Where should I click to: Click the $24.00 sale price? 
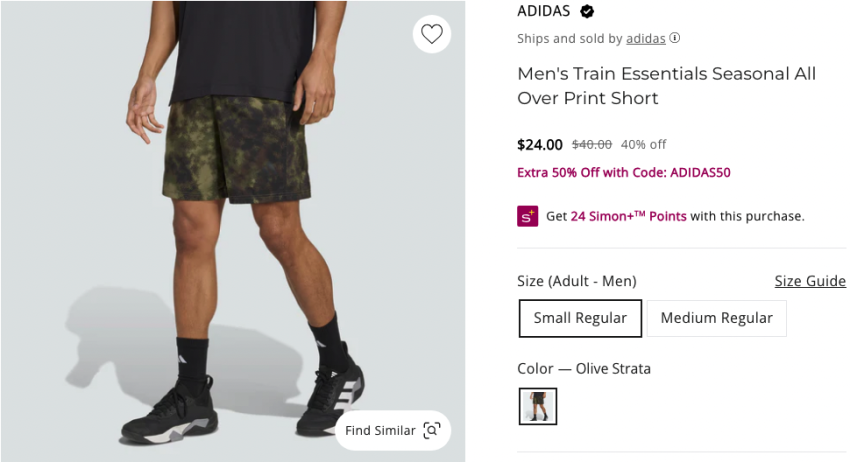(x=540, y=145)
